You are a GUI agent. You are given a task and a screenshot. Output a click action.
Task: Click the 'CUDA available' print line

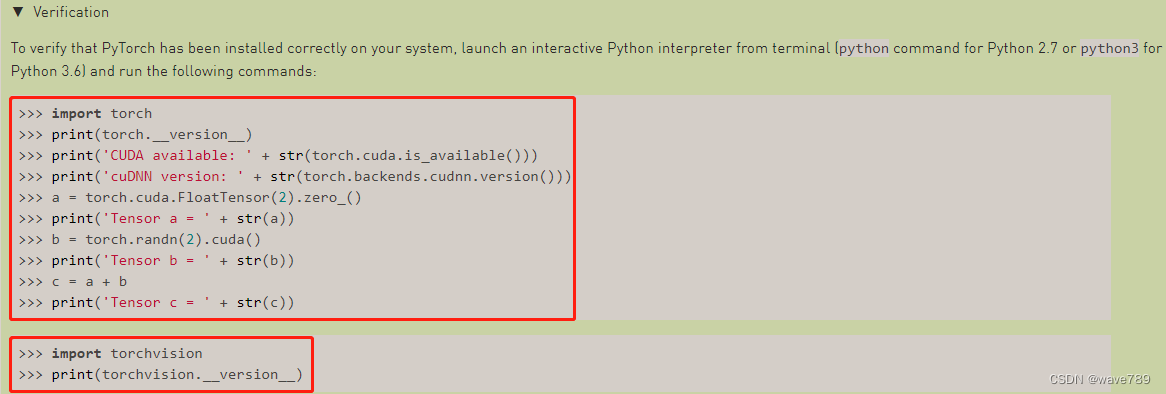[x=278, y=155]
